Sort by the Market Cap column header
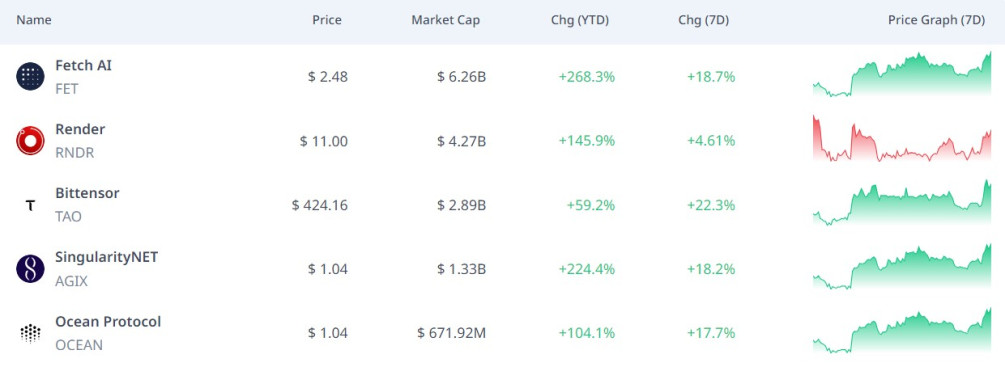 tap(445, 20)
